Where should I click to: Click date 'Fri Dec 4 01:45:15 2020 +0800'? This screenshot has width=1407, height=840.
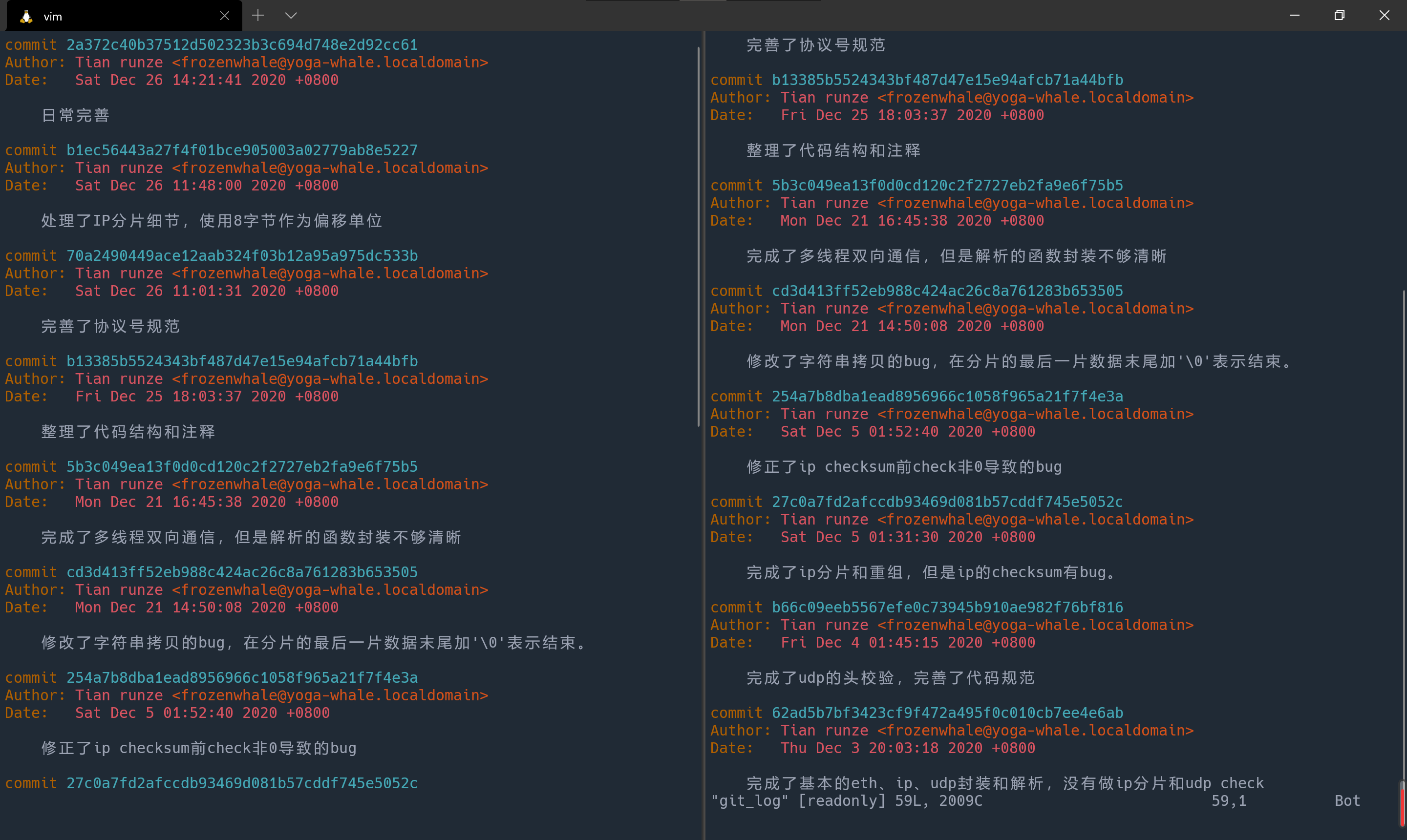tap(908, 642)
